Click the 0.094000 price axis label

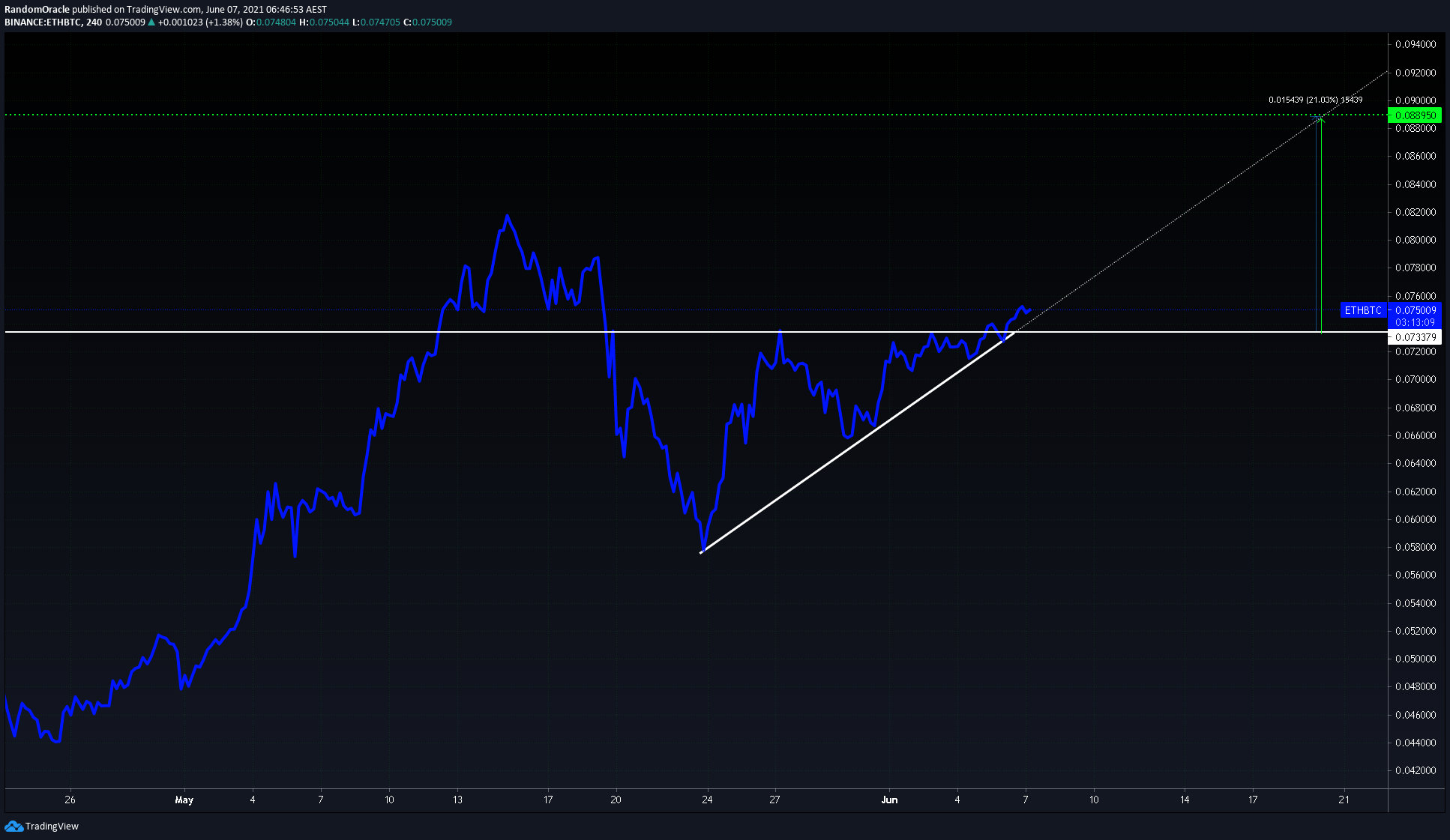[x=1416, y=44]
